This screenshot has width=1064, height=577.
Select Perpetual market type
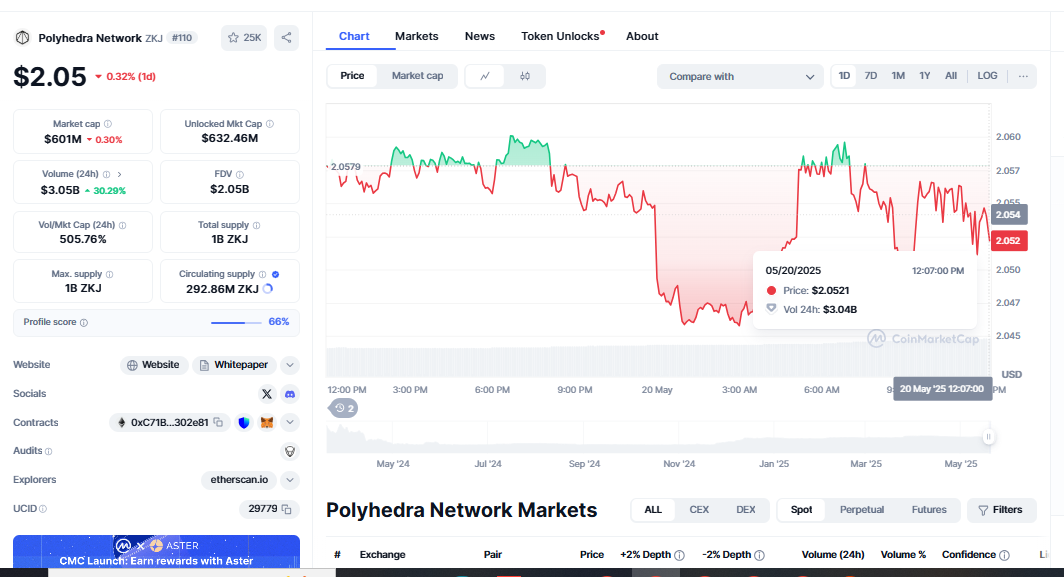[862, 510]
